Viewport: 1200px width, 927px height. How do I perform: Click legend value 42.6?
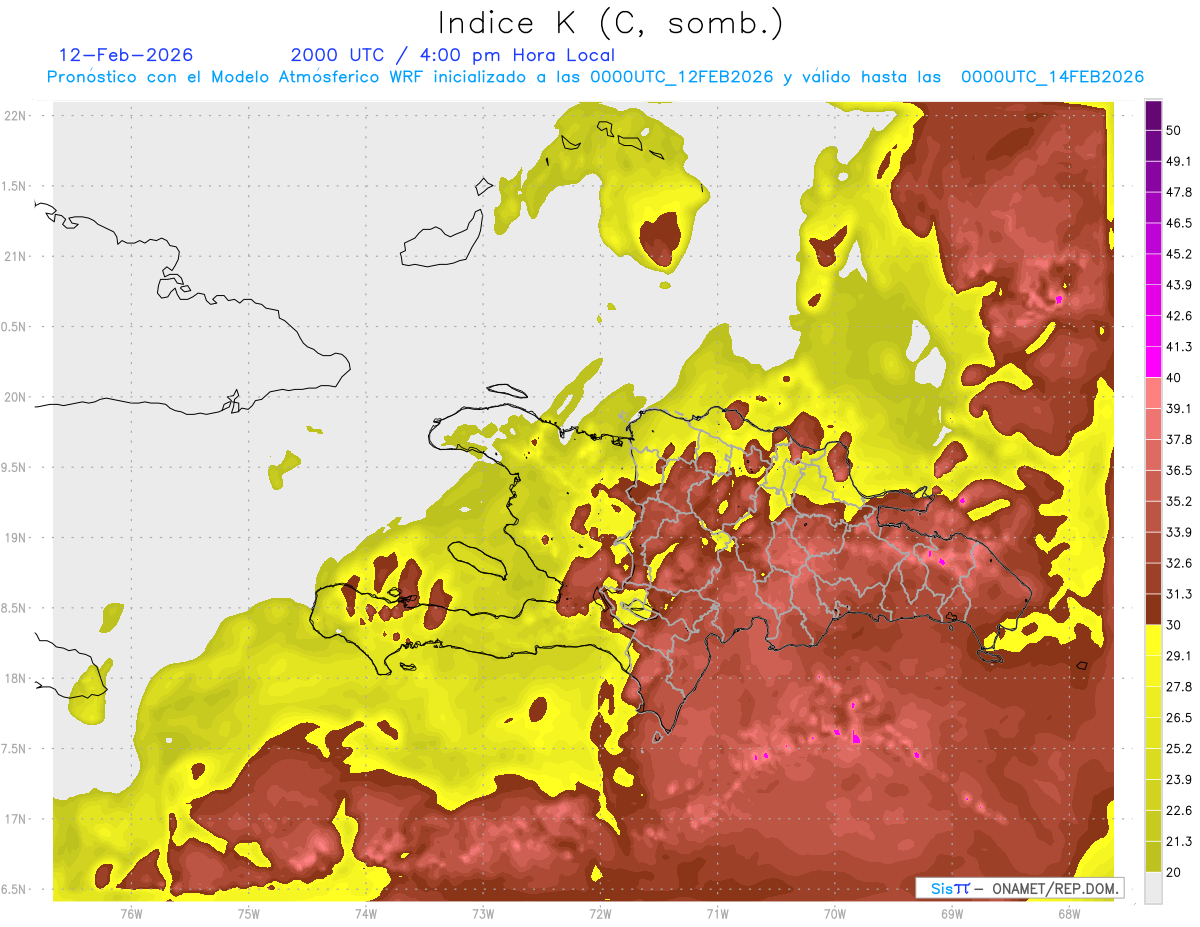1179,316
